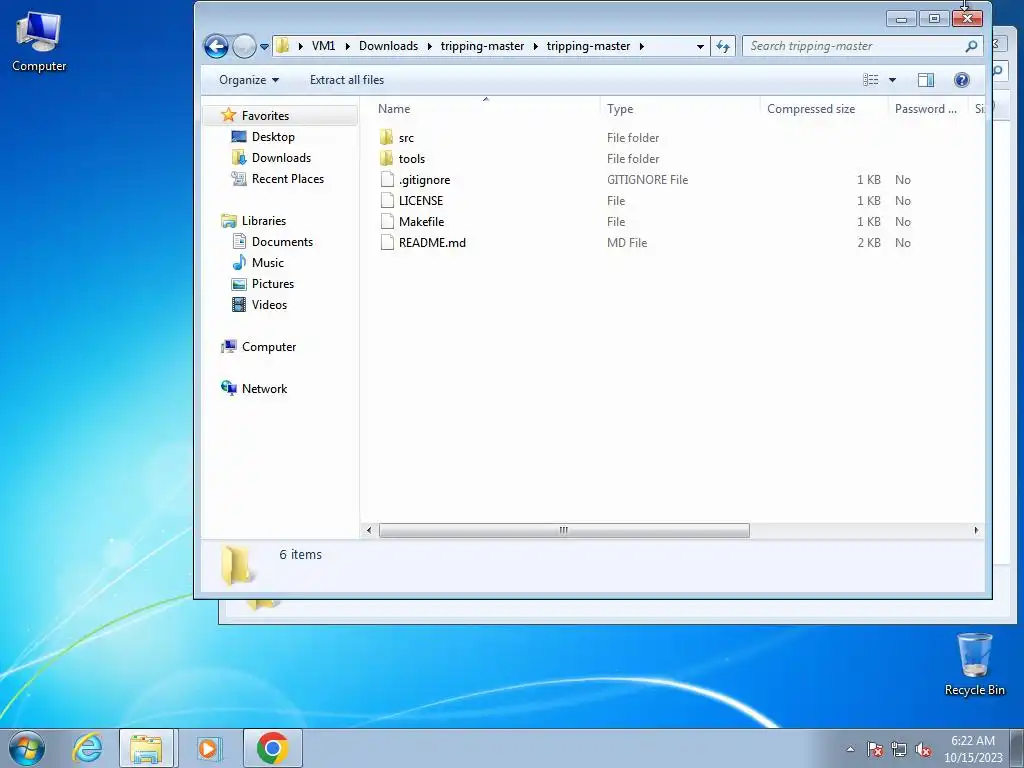Viewport: 1024px width, 768px height.
Task: Open Music library in navigation pane
Action: click(268, 263)
